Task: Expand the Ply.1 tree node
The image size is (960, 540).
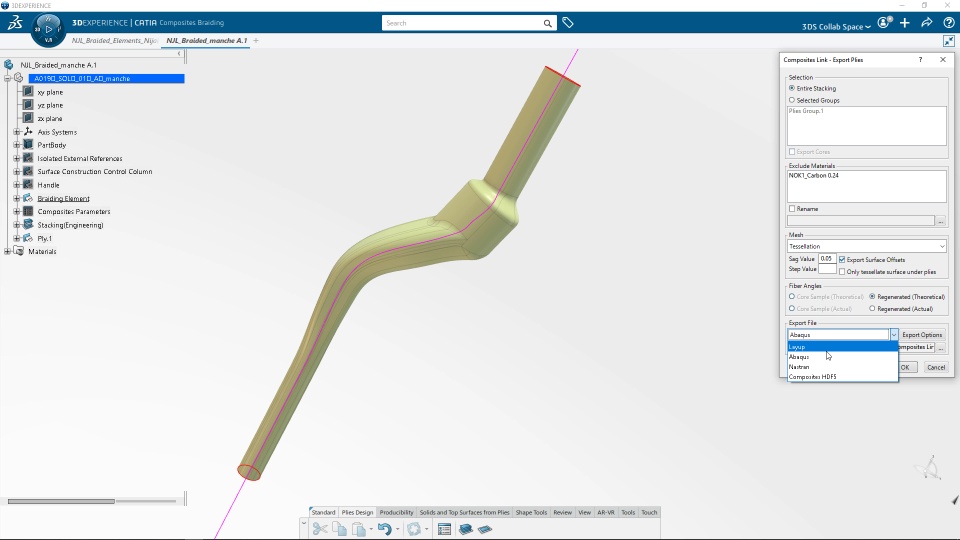Action: [17, 238]
